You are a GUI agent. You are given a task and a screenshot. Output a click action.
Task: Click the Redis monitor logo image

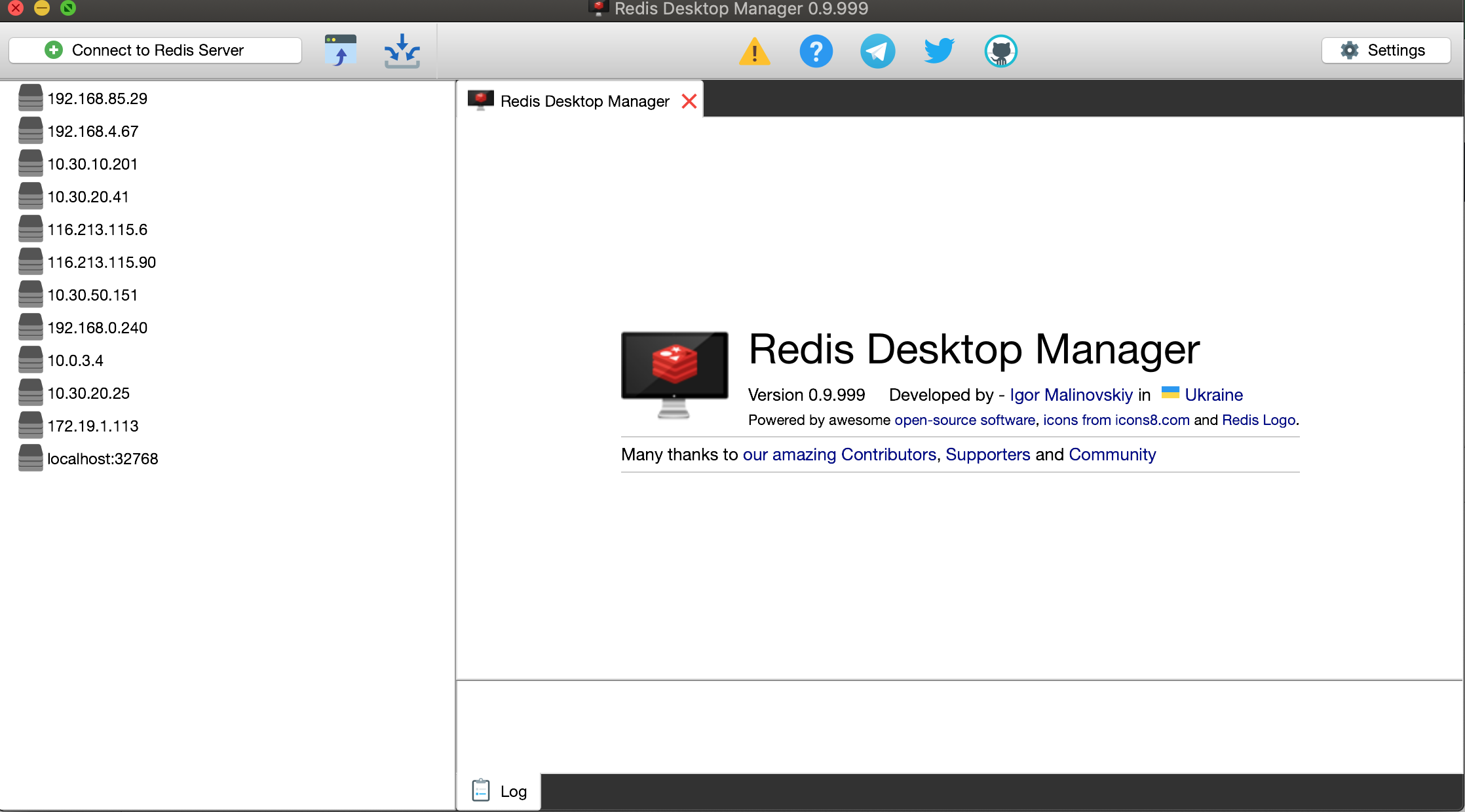coord(674,375)
